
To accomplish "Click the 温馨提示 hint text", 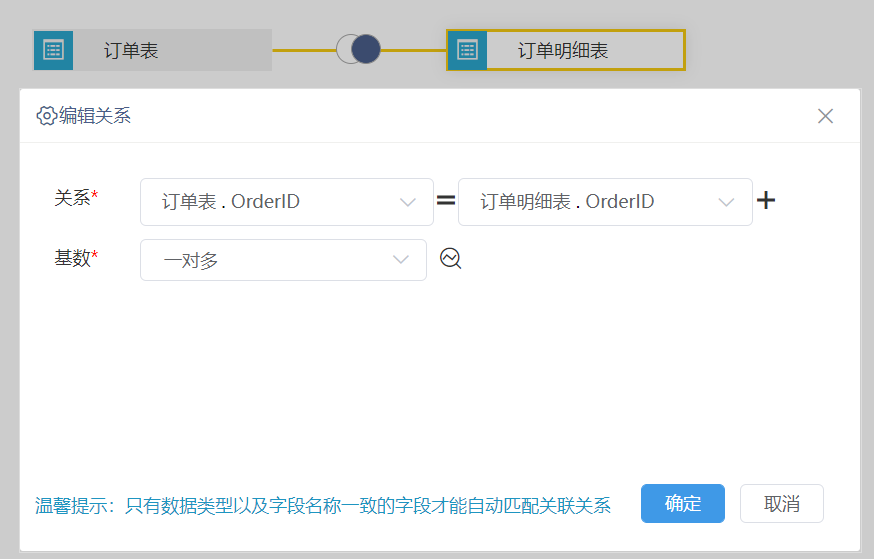I will coord(323,505).
